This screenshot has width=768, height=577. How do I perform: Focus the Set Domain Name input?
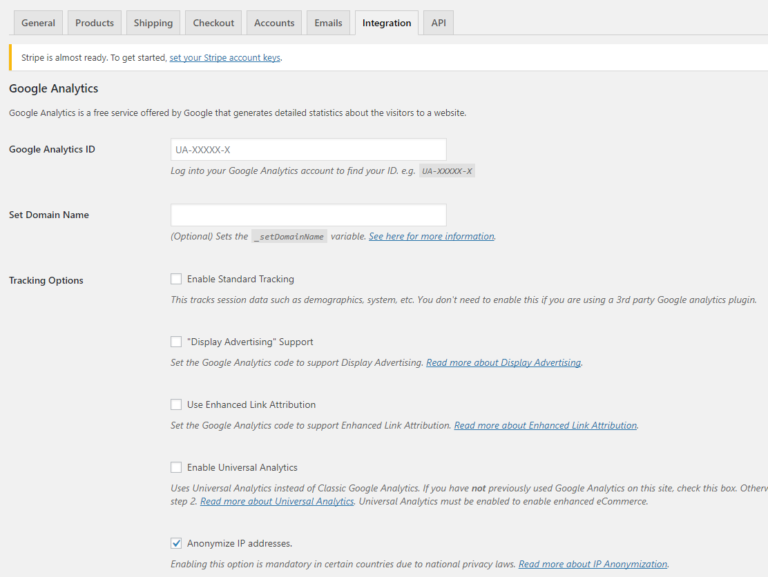(x=309, y=215)
